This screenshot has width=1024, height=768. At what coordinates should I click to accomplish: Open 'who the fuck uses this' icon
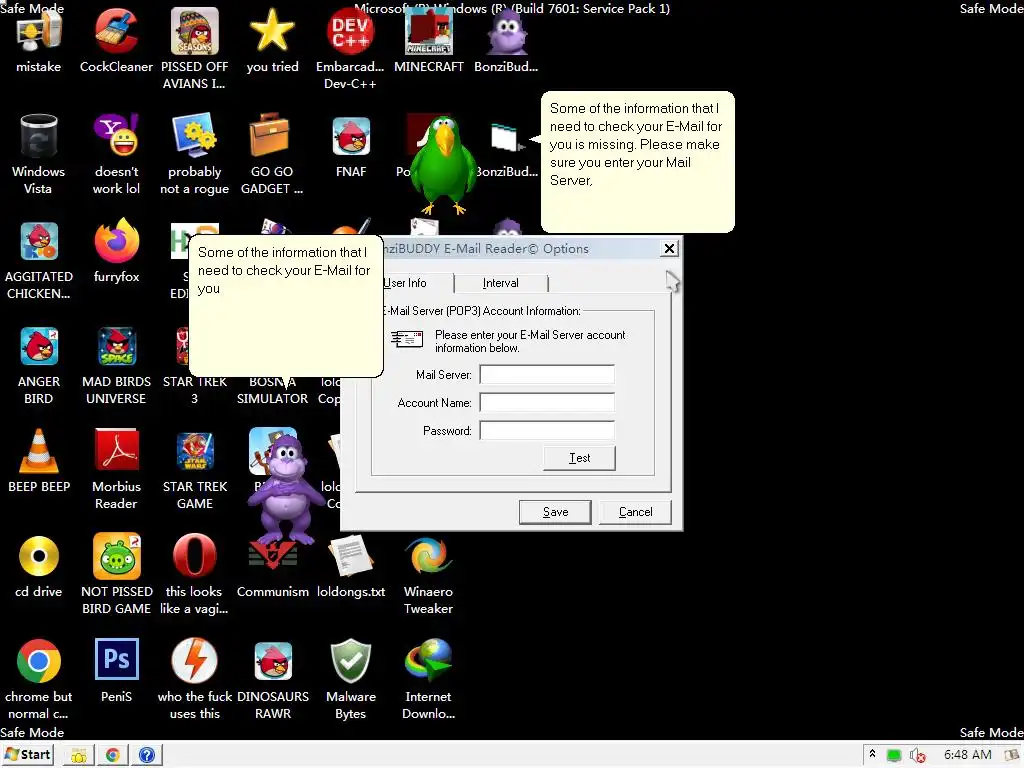194,661
